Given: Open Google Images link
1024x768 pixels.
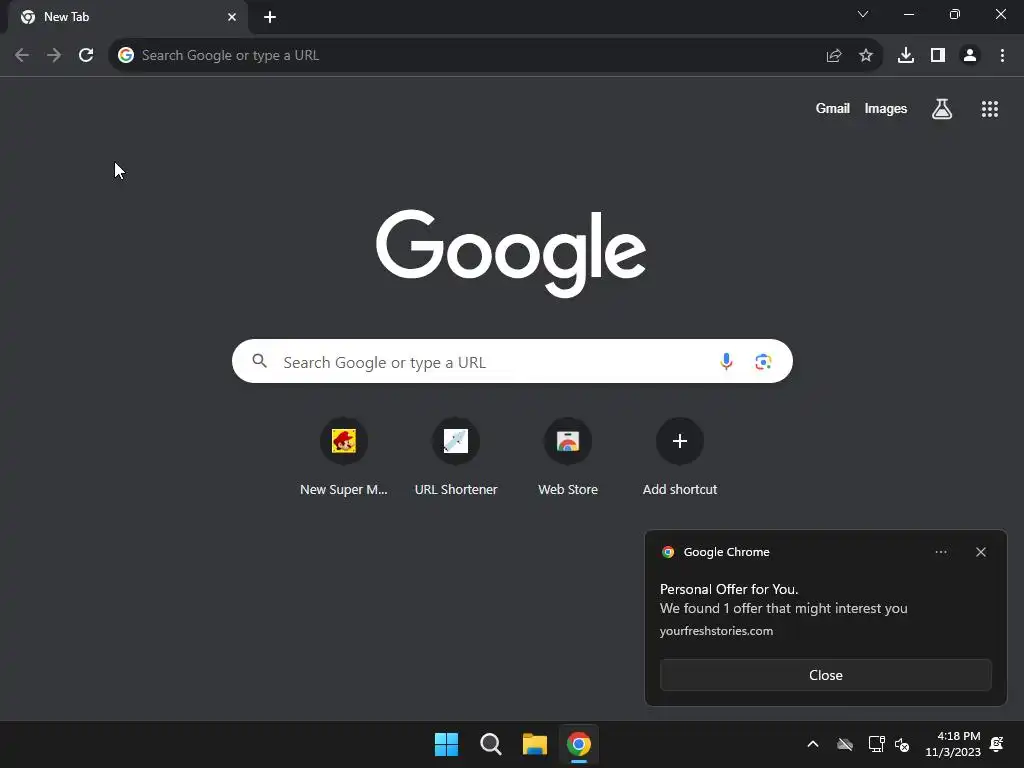Looking at the screenshot, I should 886,108.
